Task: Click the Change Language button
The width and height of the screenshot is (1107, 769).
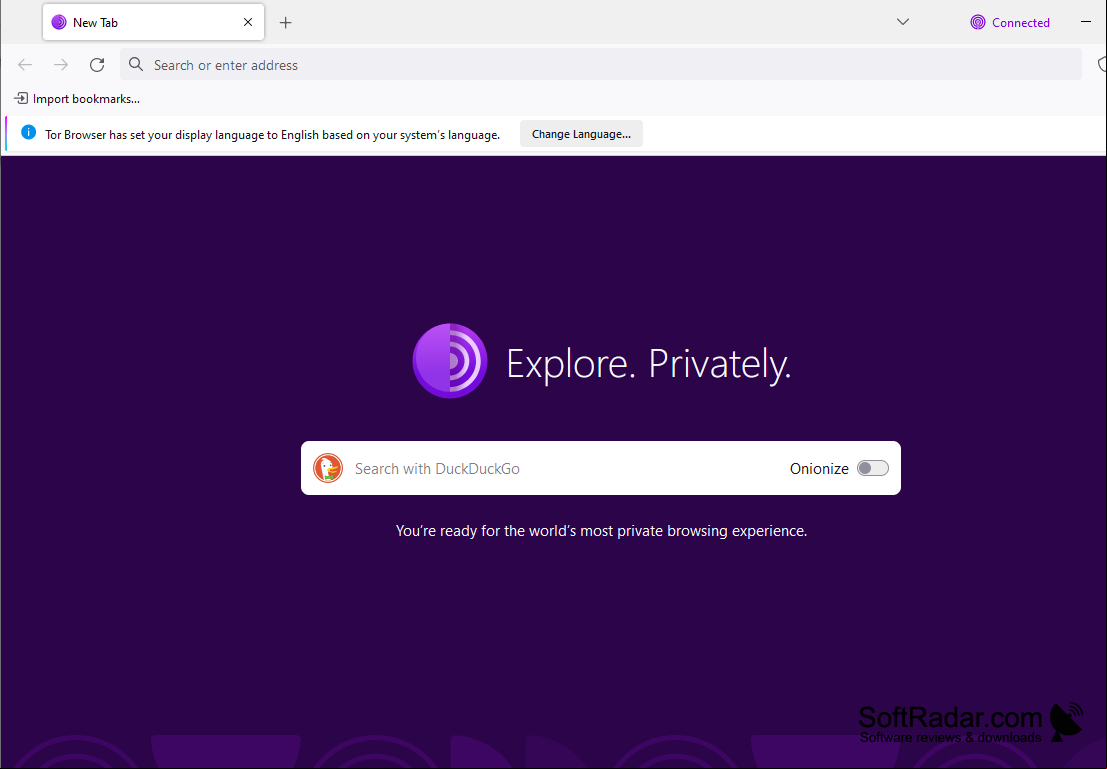Action: pyautogui.click(x=581, y=134)
